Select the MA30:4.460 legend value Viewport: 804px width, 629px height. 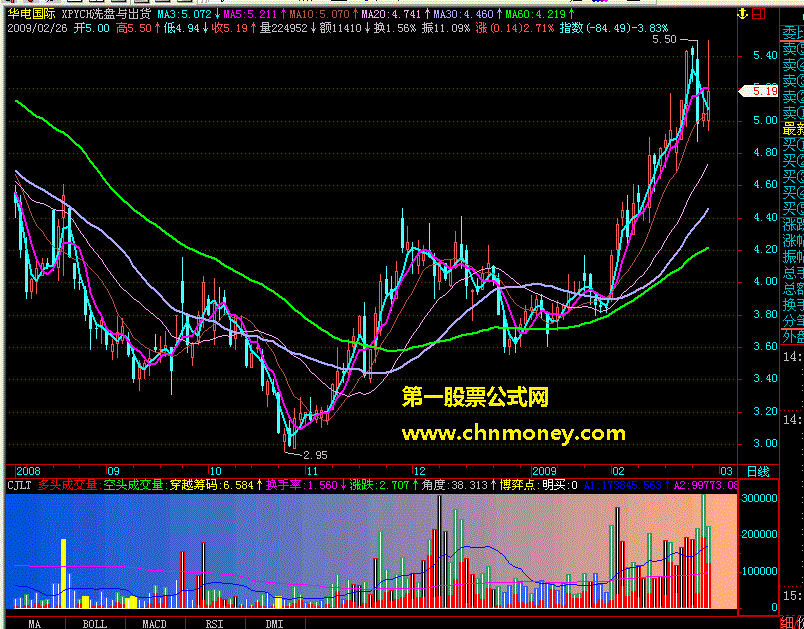click(463, 14)
